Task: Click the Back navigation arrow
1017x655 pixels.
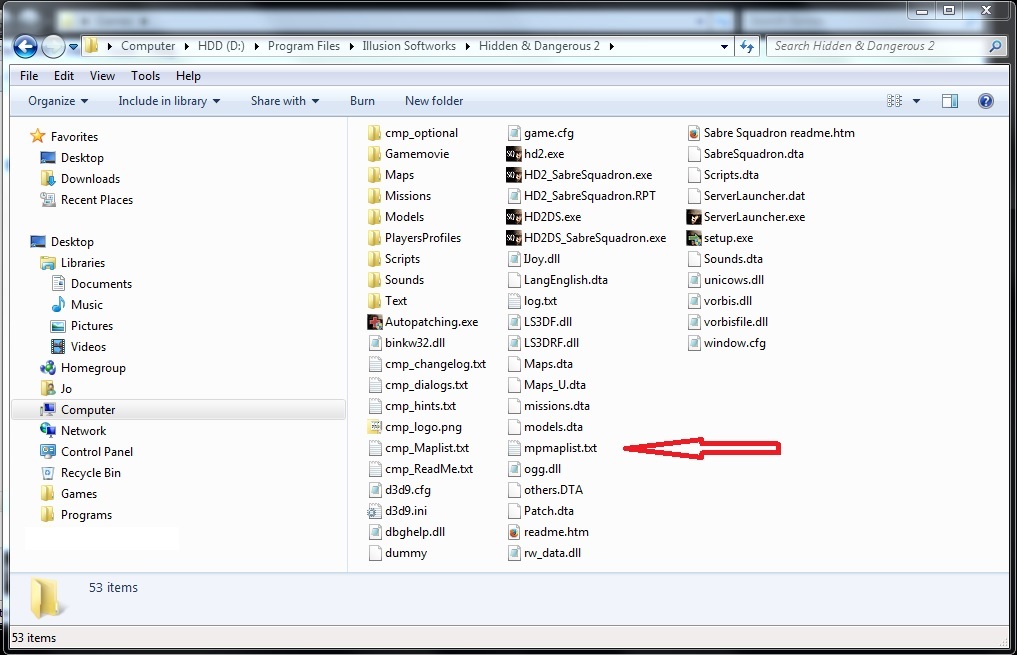Action: [x=26, y=46]
